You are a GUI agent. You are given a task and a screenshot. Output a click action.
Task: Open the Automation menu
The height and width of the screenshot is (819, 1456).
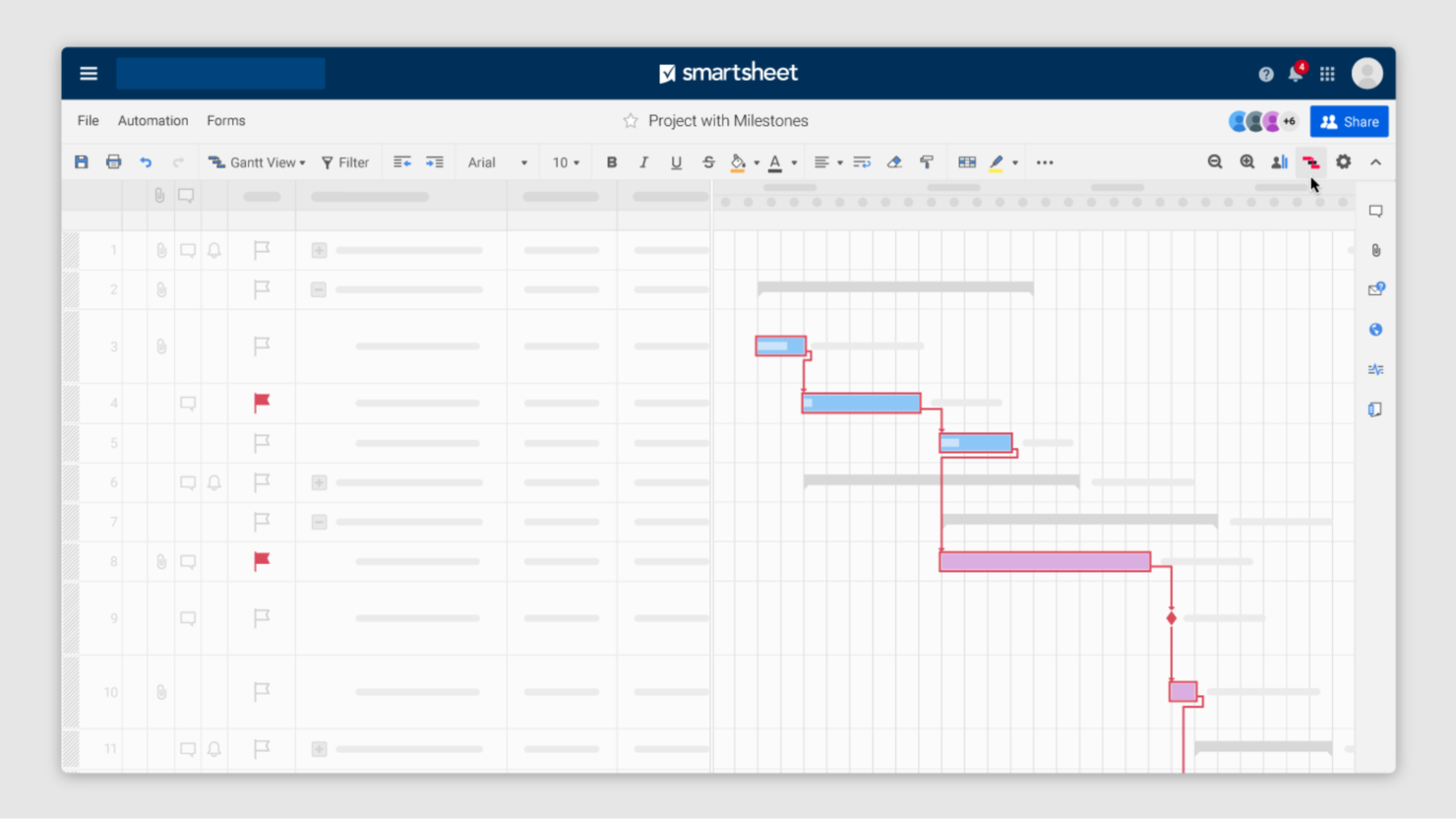[x=152, y=120]
